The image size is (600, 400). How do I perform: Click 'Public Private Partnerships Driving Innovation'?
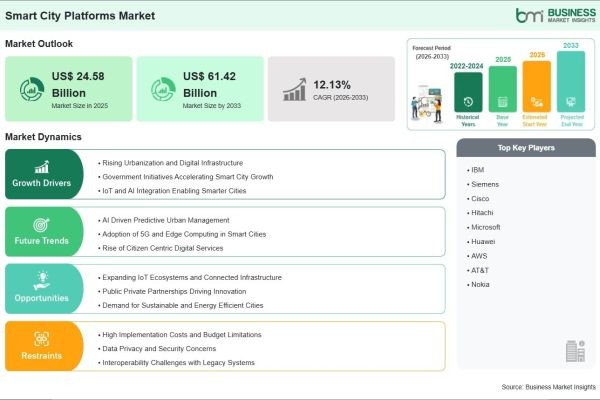coord(172,291)
